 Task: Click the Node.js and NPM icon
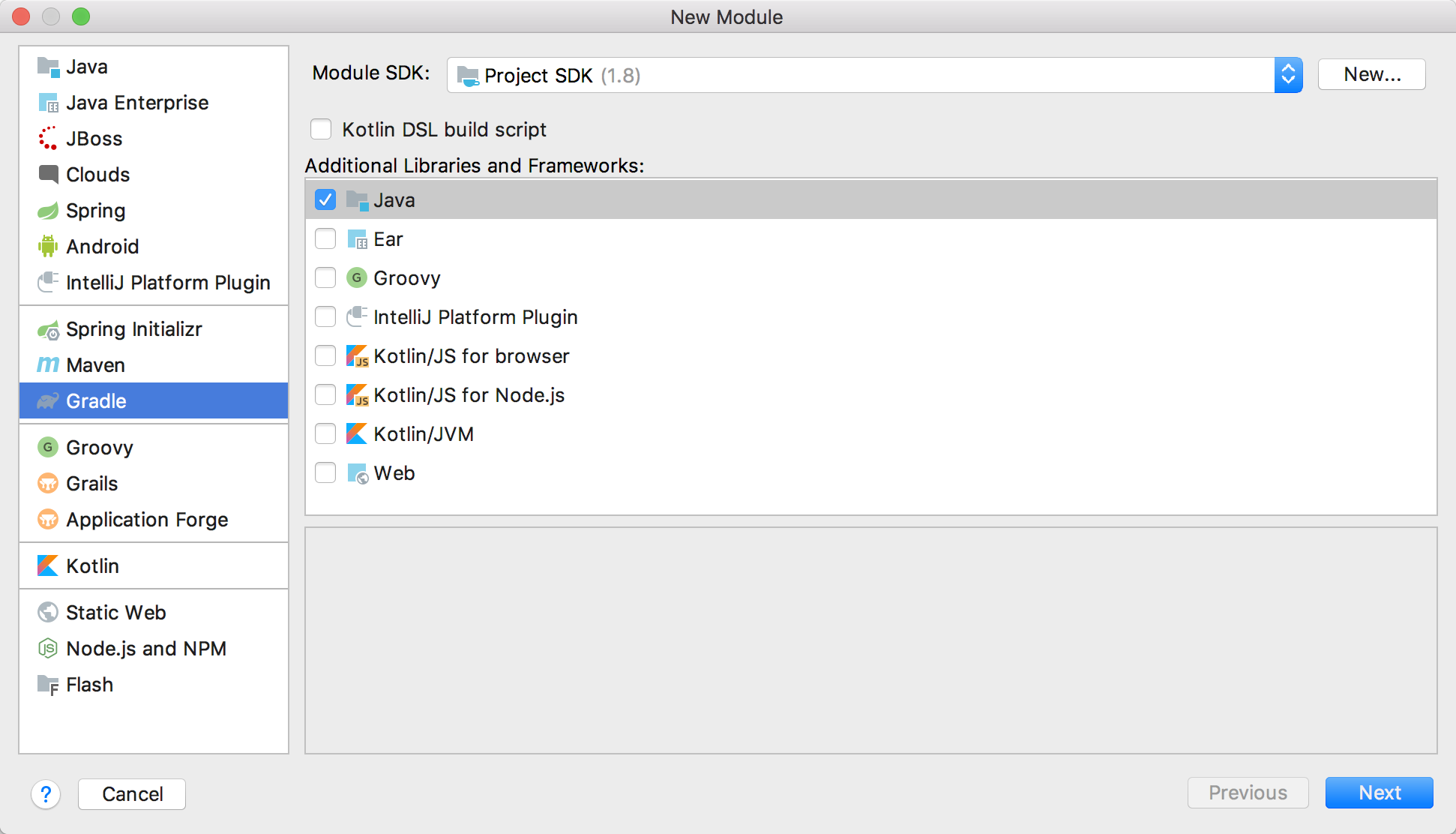pos(48,649)
